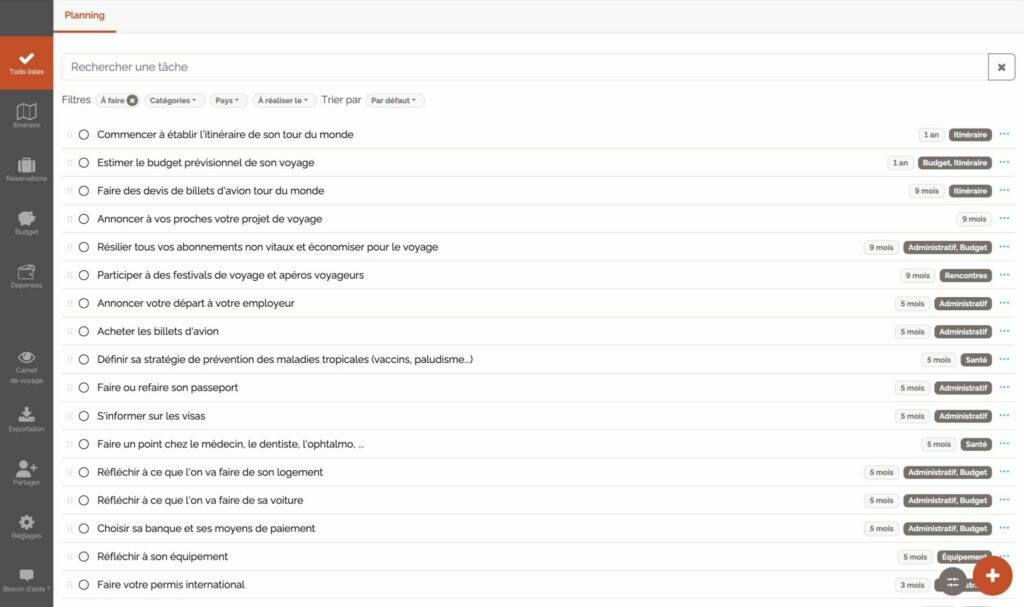Open task 'Faire un point chez le médecin'
The width and height of the screenshot is (1024, 607).
tap(231, 444)
